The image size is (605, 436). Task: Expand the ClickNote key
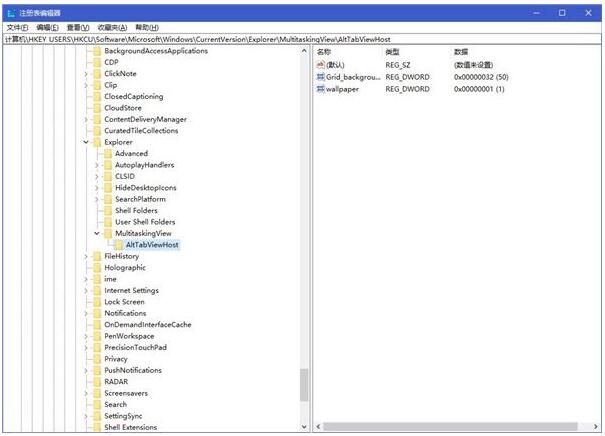(86, 74)
